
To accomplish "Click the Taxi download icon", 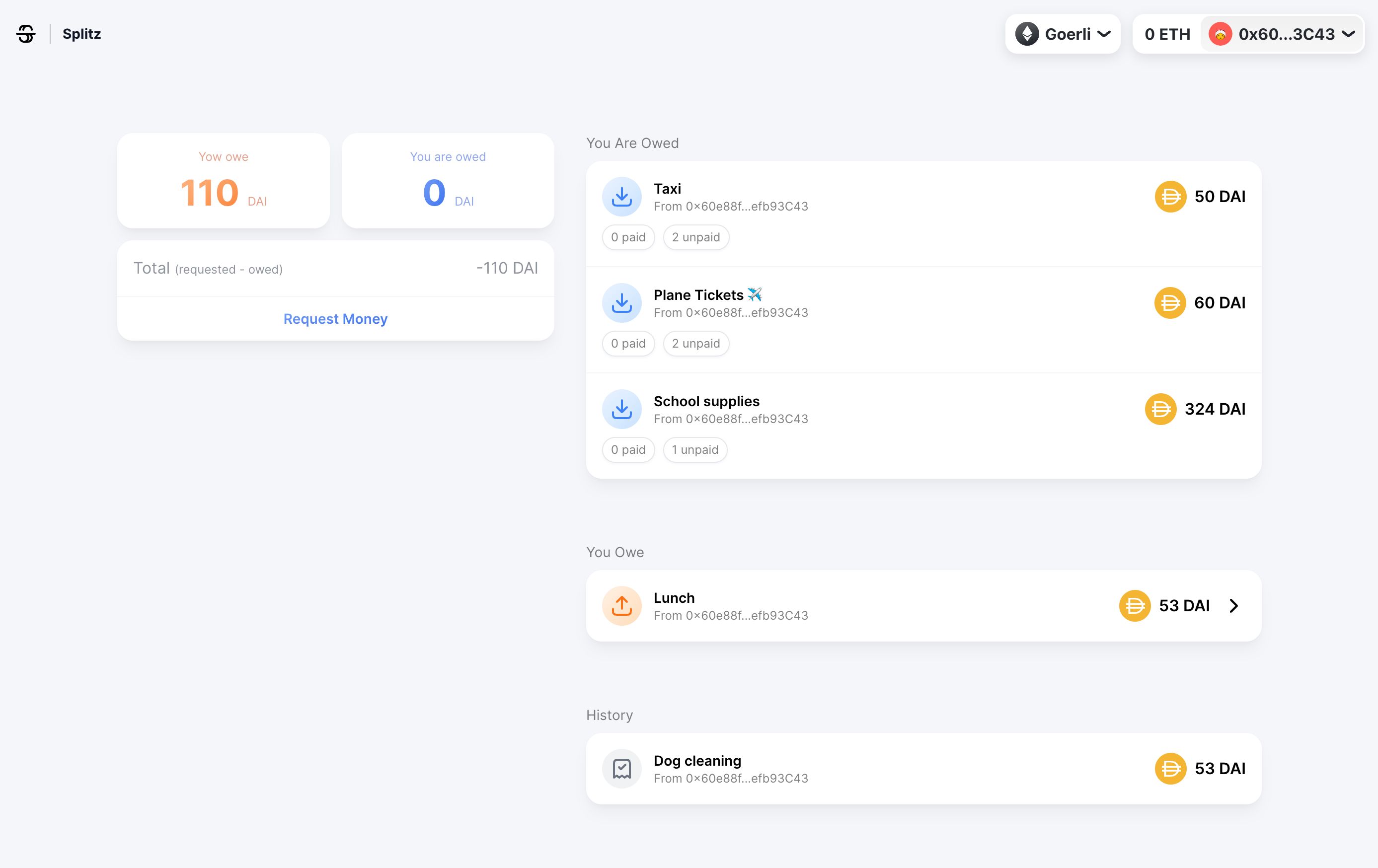I will tap(622, 197).
